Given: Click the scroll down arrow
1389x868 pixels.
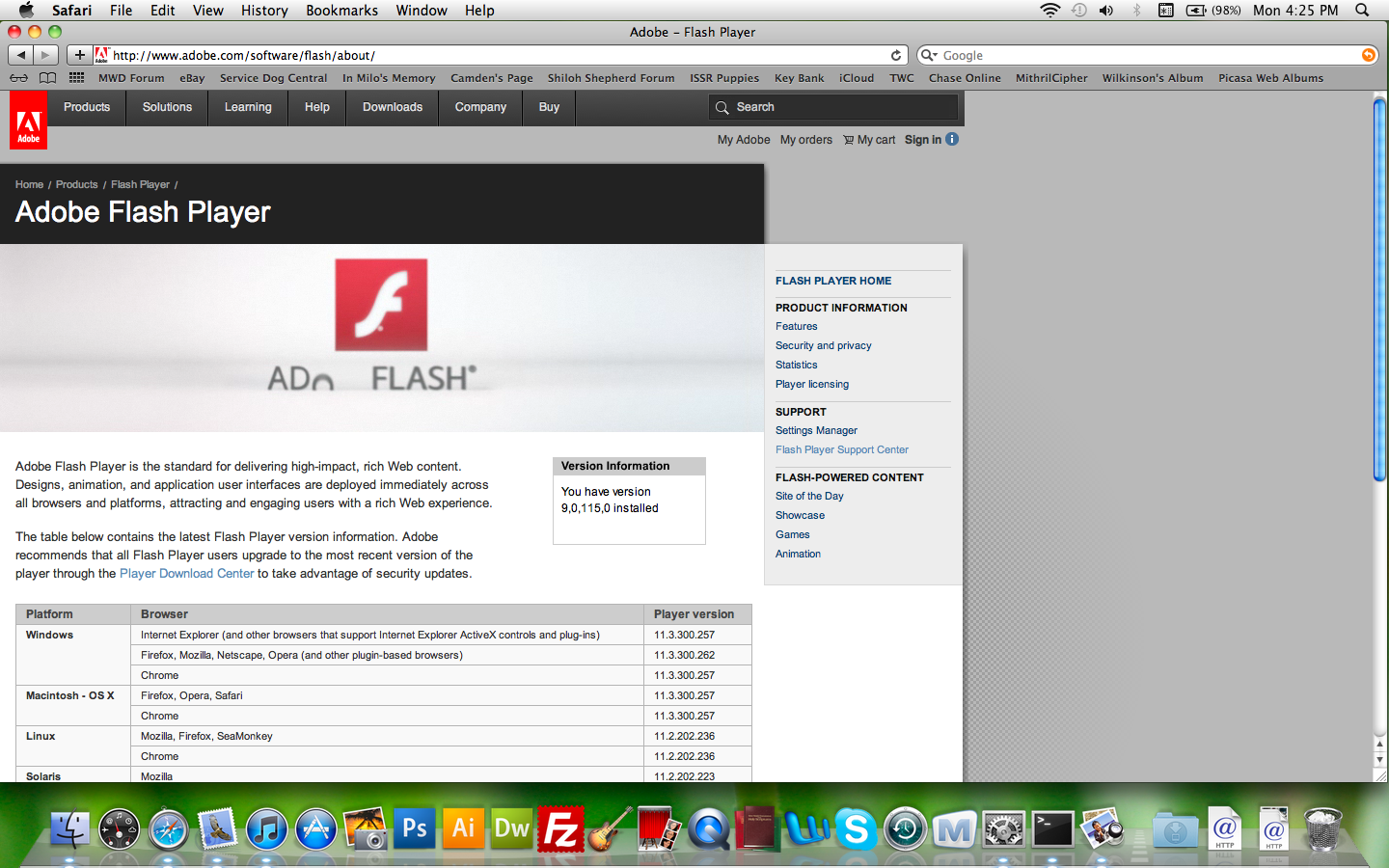Looking at the screenshot, I should tap(1379, 760).
